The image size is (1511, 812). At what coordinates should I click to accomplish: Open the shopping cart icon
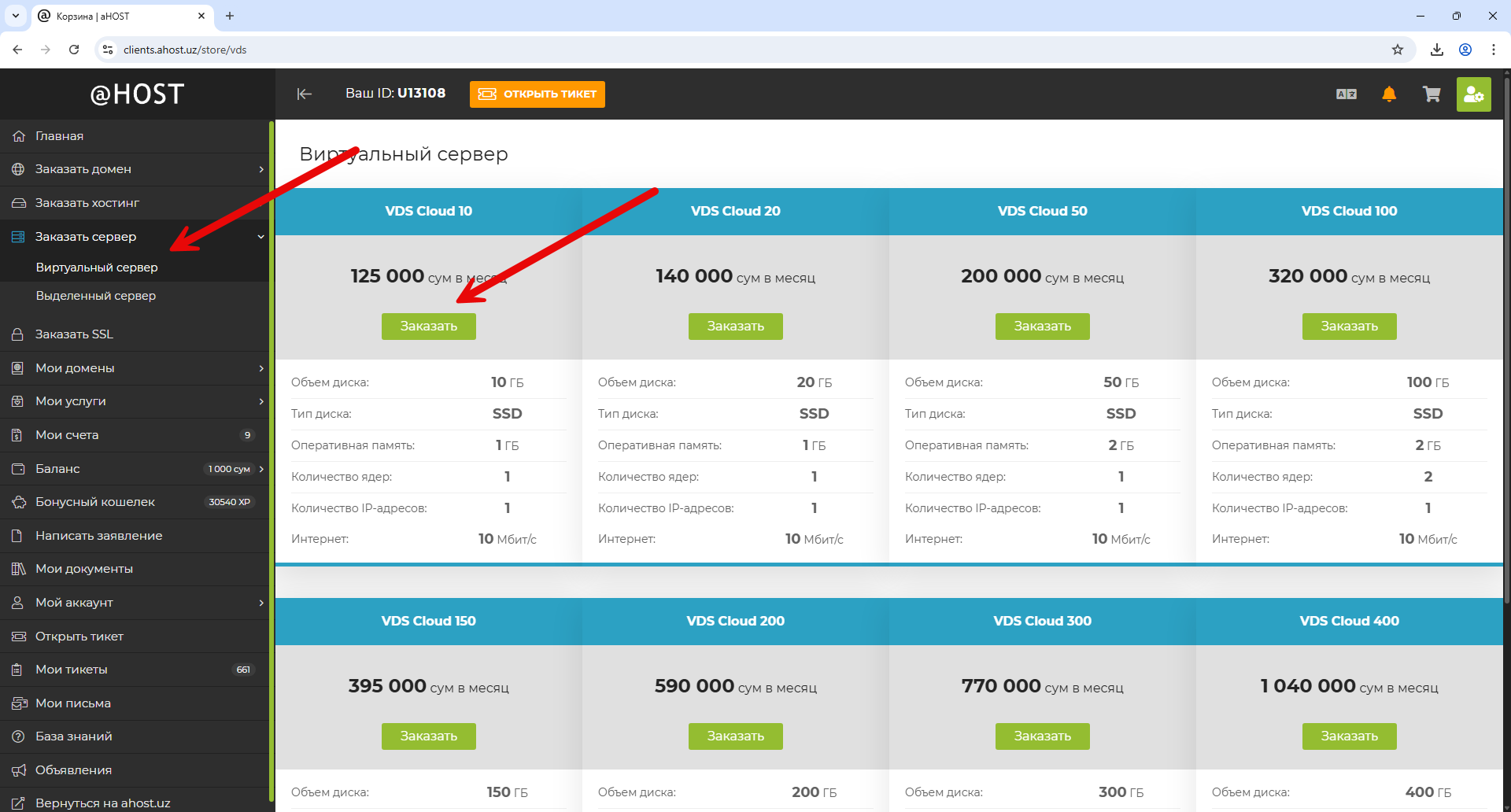pos(1432,94)
